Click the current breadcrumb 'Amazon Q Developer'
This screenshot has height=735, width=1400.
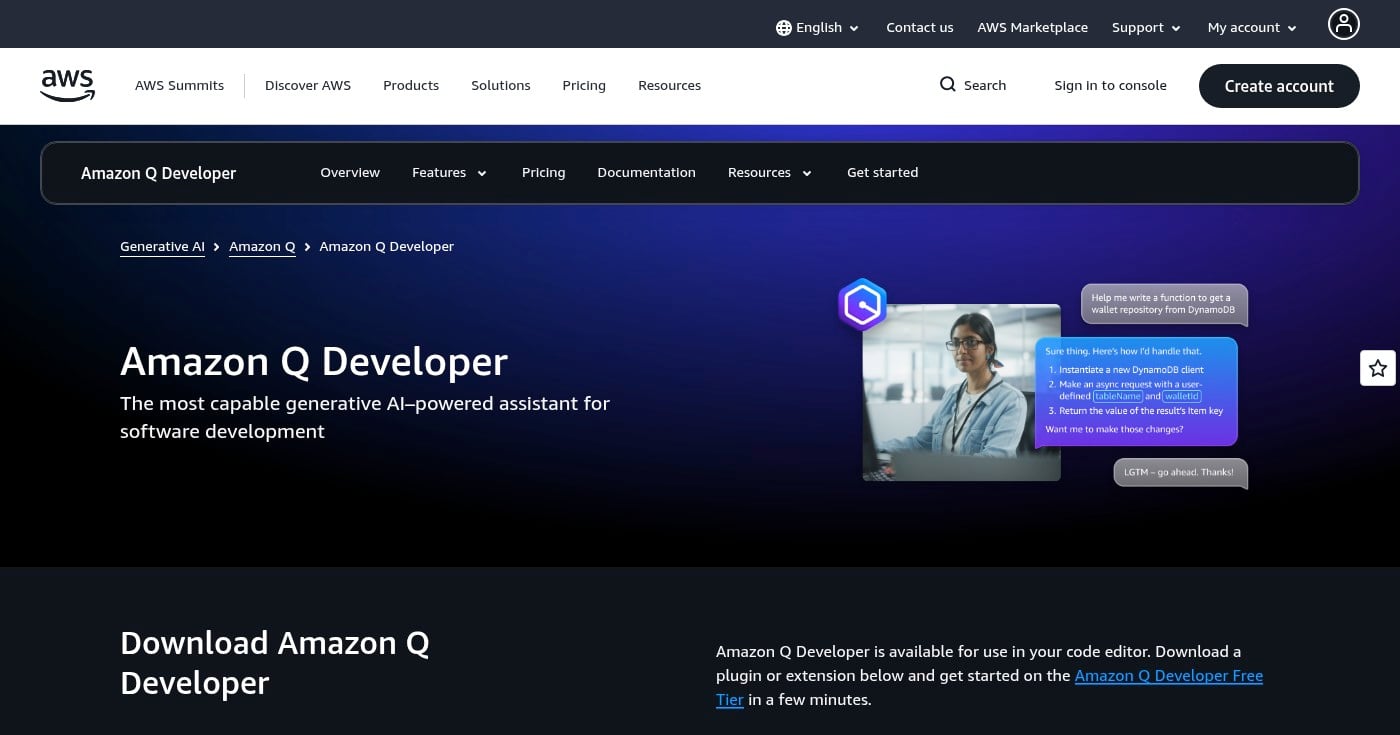click(x=386, y=247)
